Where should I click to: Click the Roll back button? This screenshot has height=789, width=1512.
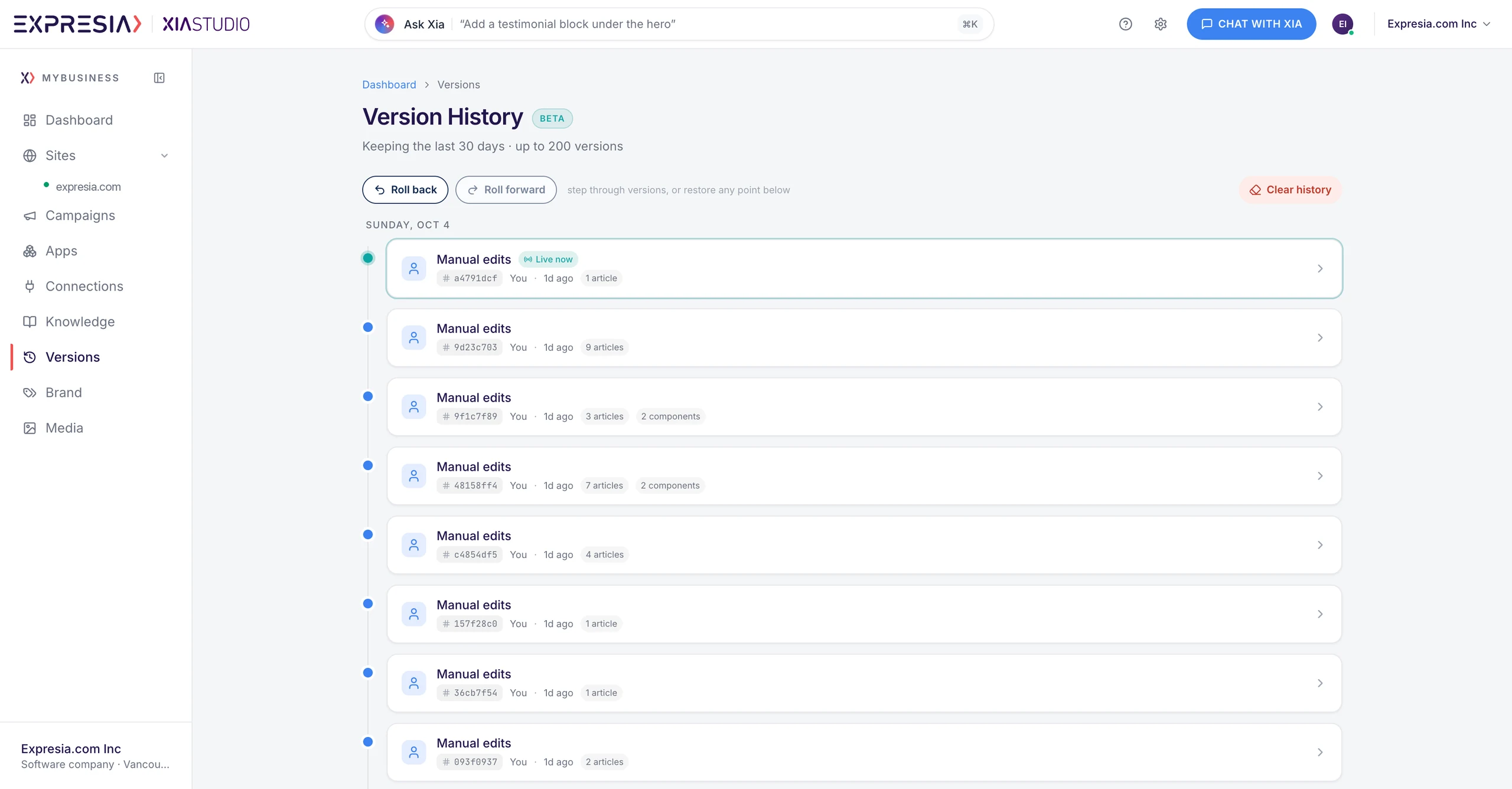[405, 190]
